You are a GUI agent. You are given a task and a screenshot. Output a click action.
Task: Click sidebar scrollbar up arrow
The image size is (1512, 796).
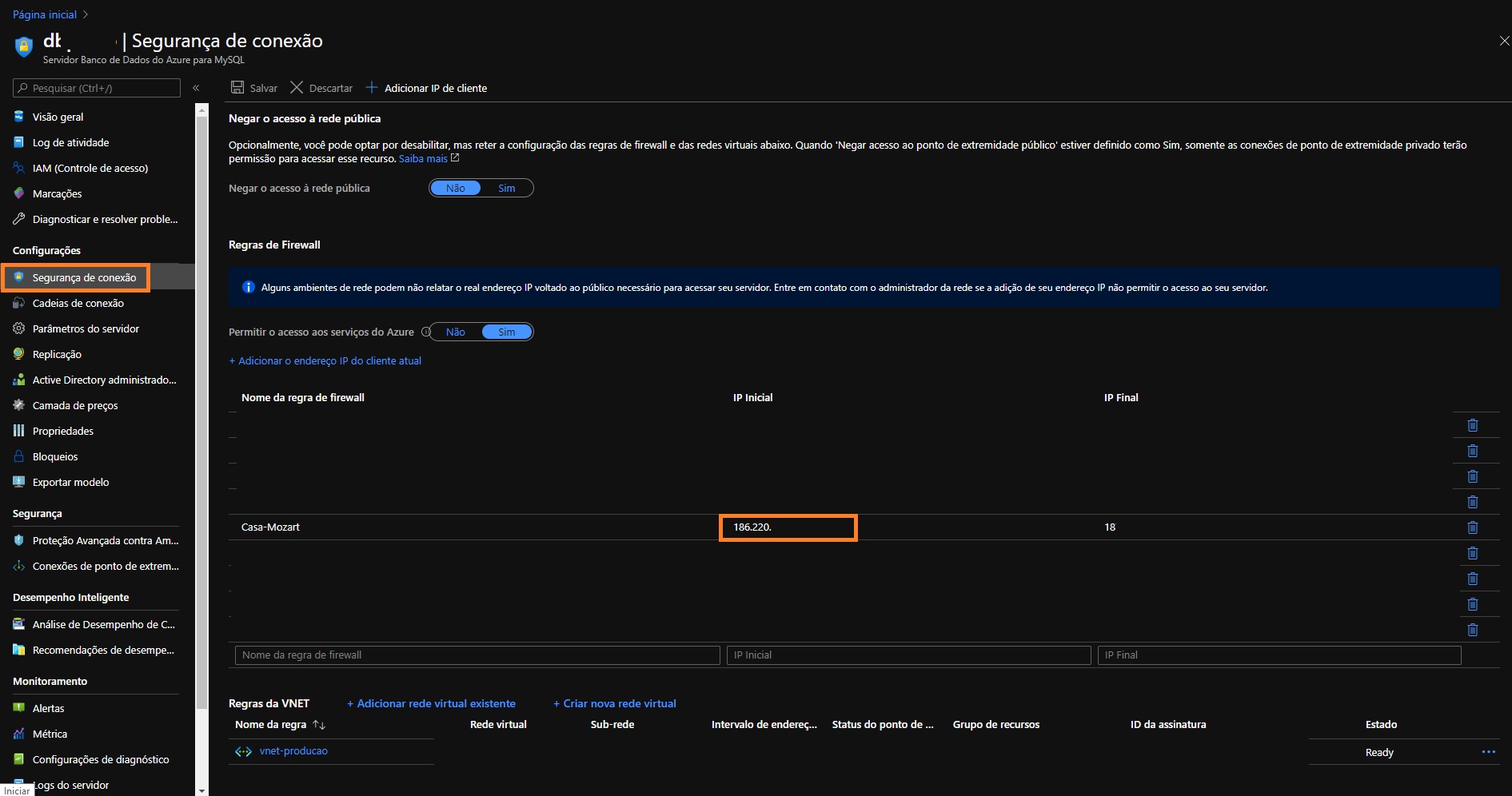tap(201, 109)
